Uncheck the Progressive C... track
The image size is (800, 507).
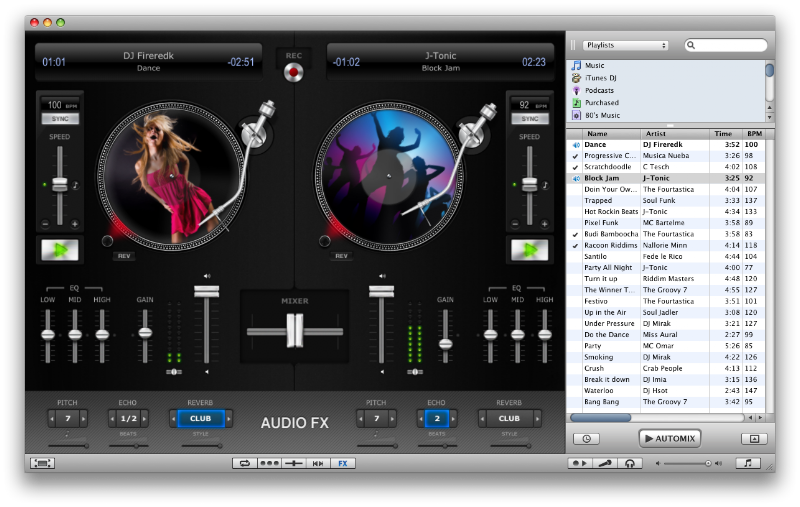(576, 156)
